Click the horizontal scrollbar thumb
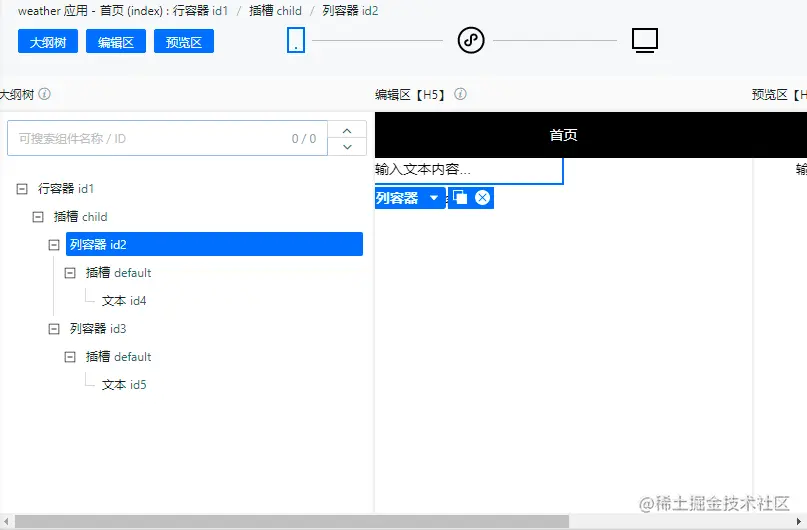 coord(292,521)
